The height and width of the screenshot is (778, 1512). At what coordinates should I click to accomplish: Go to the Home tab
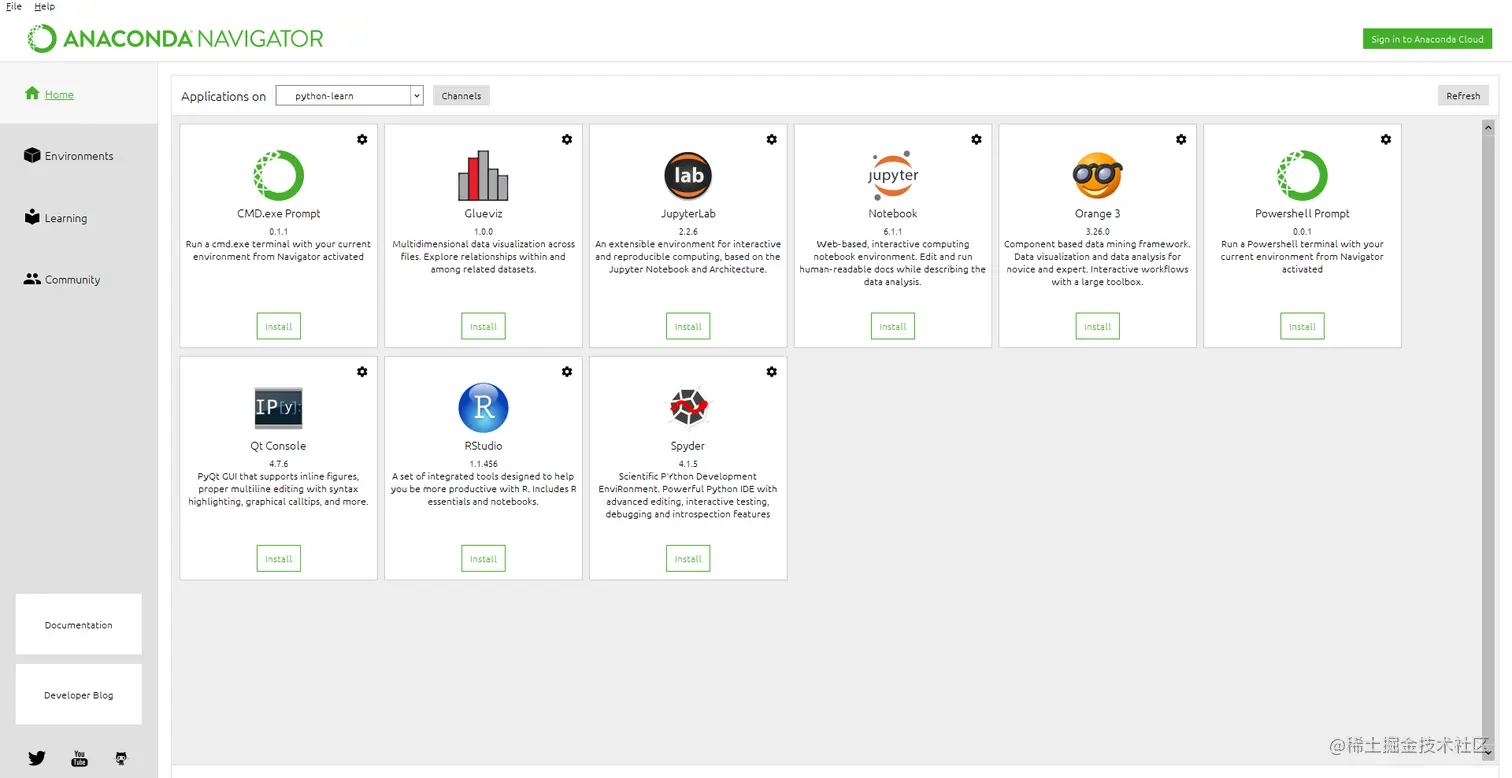pyautogui.click(x=79, y=94)
